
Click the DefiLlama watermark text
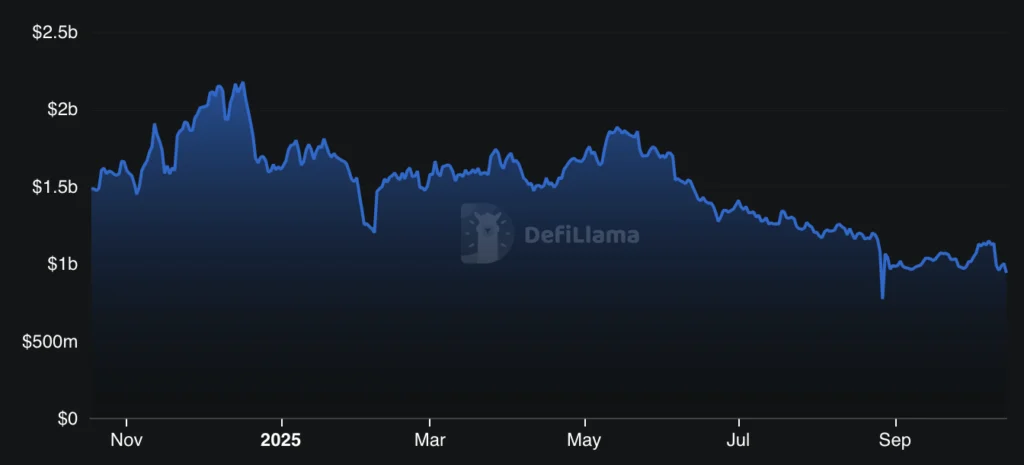click(x=581, y=236)
